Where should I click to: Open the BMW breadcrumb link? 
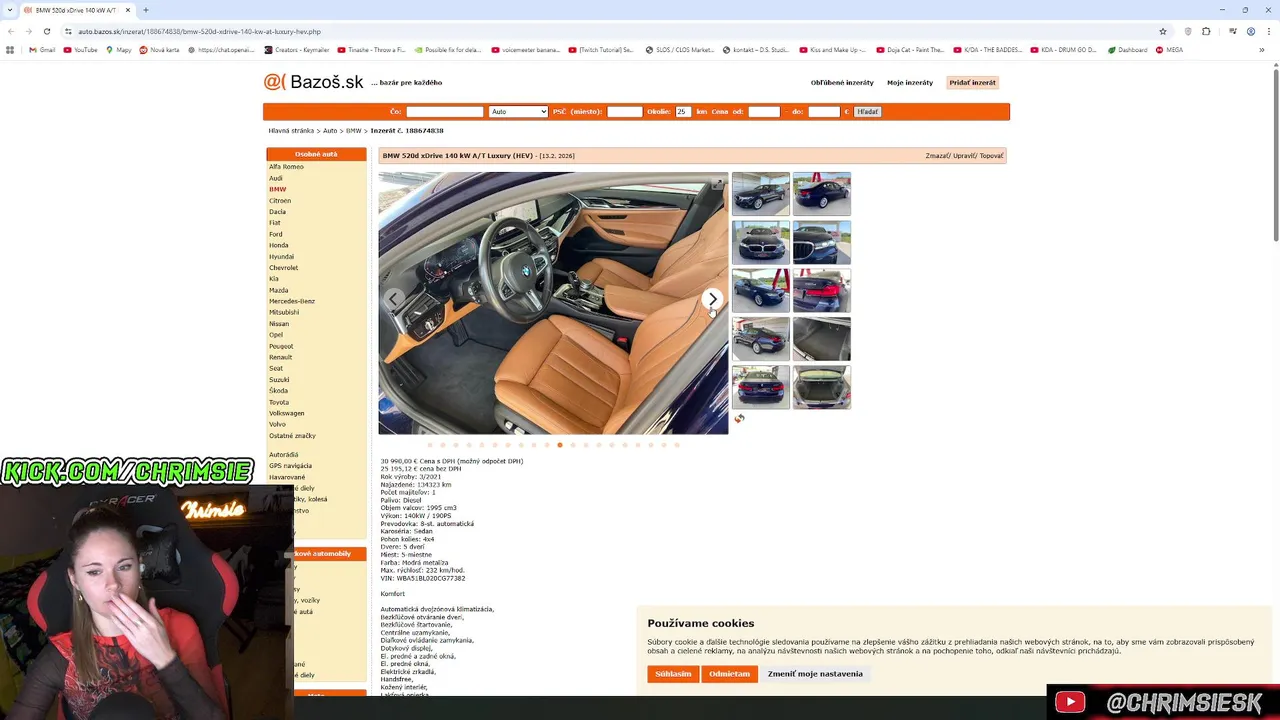354,131
